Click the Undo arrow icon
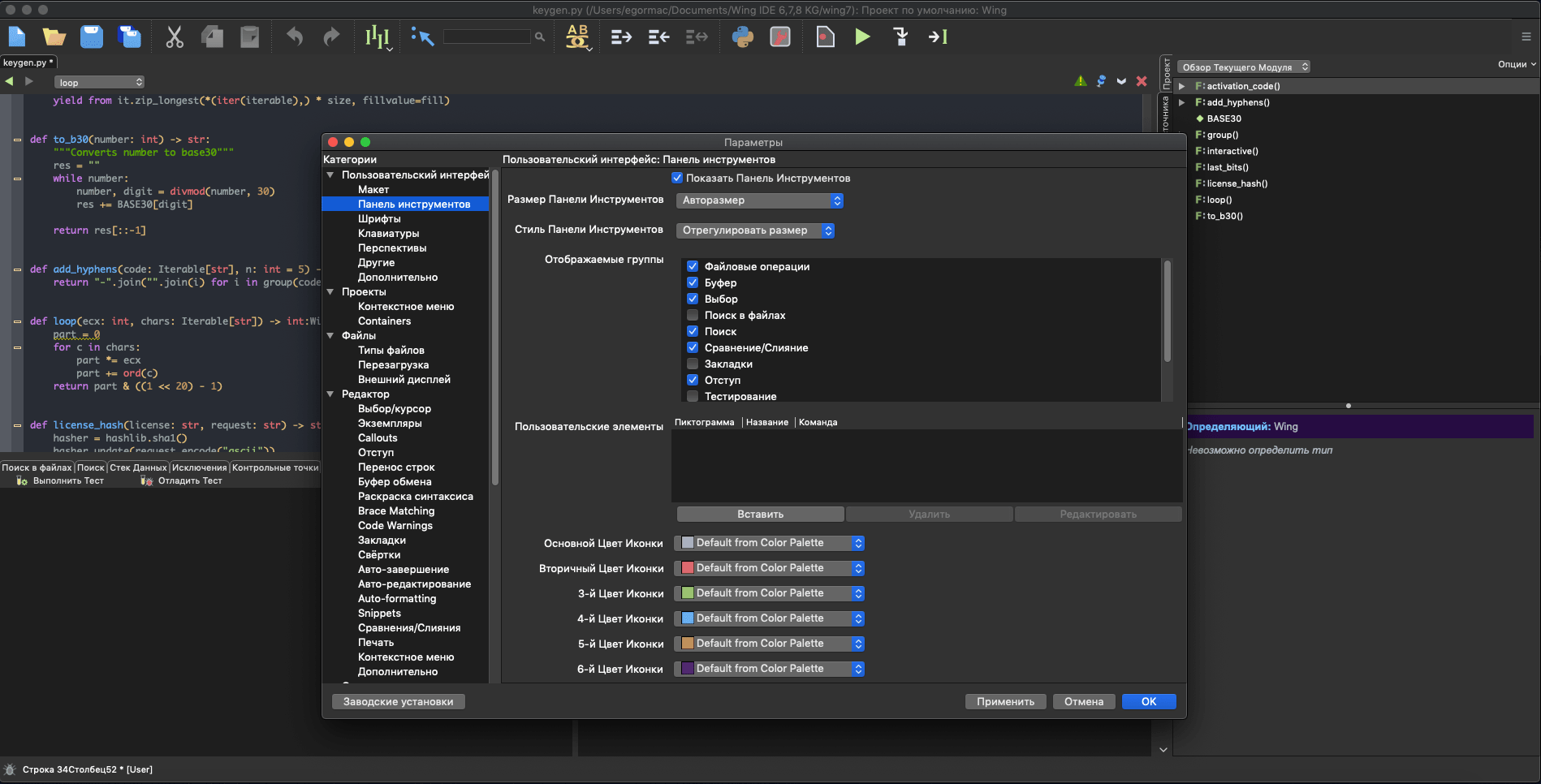 click(x=295, y=37)
